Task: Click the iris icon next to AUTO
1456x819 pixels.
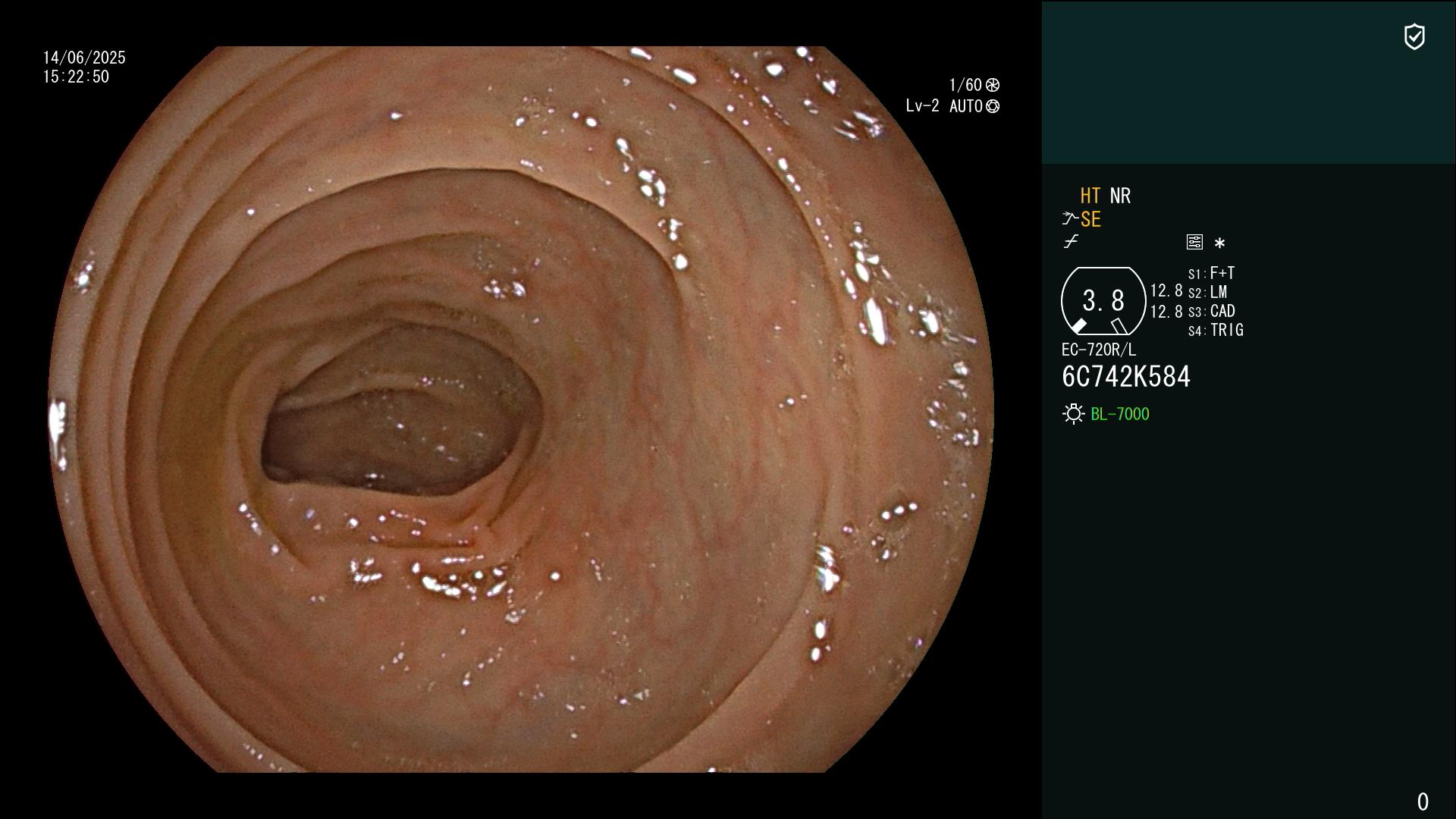Action: point(993,106)
